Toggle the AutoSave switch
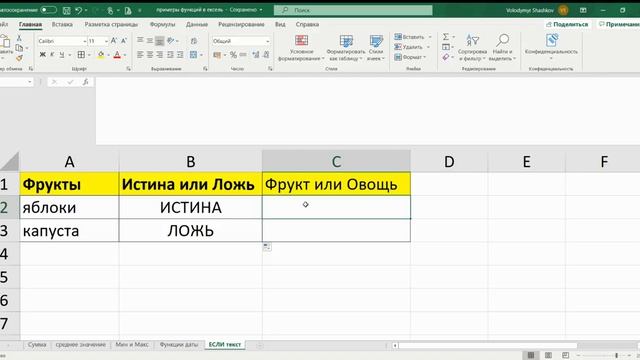The width and height of the screenshot is (640, 360). tap(49, 10)
